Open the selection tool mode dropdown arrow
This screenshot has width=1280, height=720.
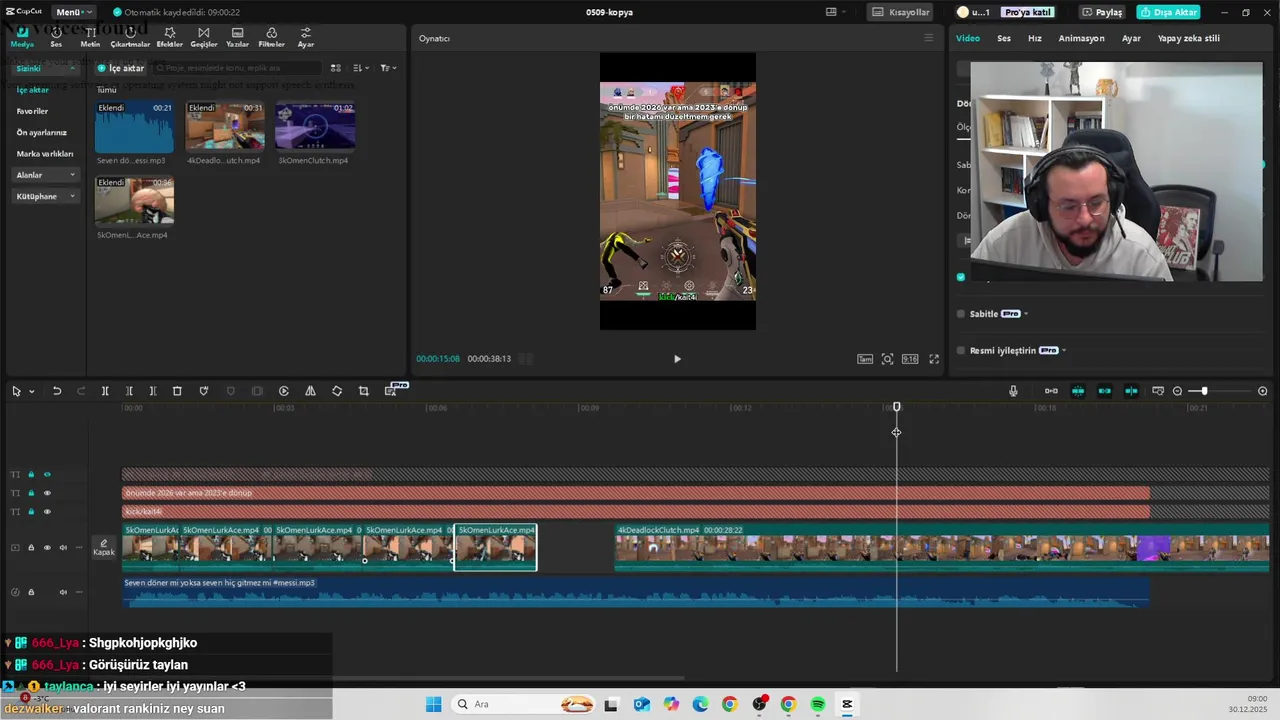[x=32, y=392]
